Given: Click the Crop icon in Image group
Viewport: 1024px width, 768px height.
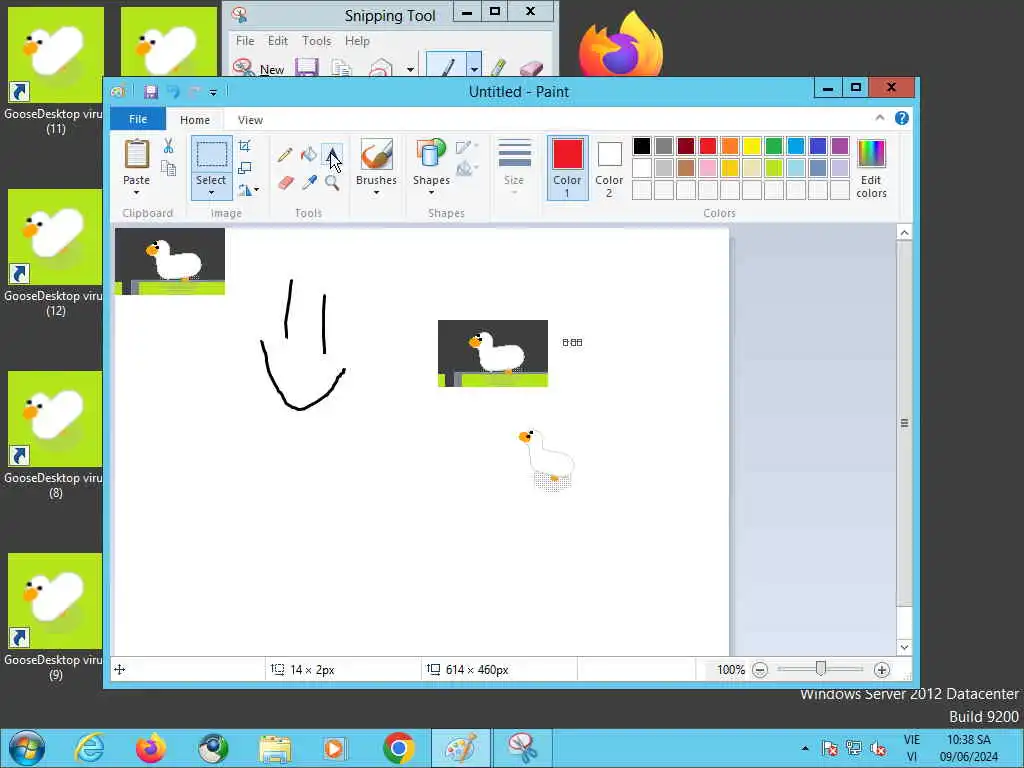Looking at the screenshot, I should pos(245,146).
